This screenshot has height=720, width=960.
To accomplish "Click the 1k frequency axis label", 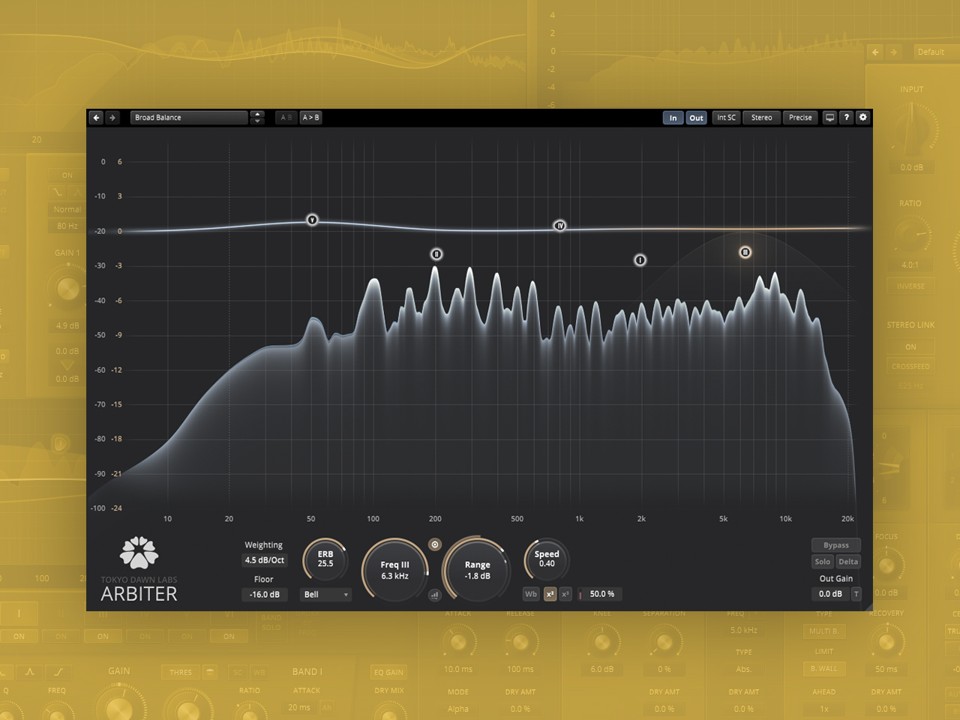I will [579, 519].
